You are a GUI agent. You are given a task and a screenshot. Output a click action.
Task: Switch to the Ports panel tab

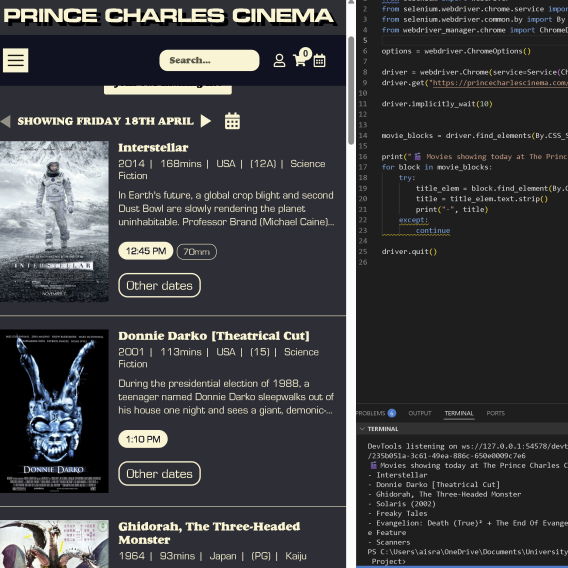[496, 413]
